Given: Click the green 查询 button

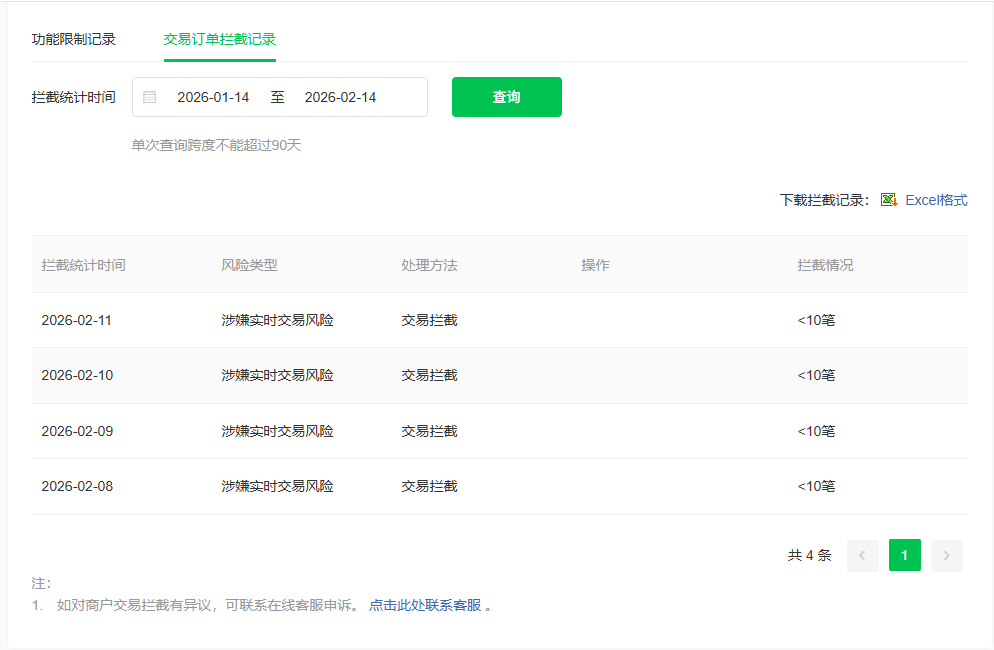Looking at the screenshot, I should click(x=506, y=96).
